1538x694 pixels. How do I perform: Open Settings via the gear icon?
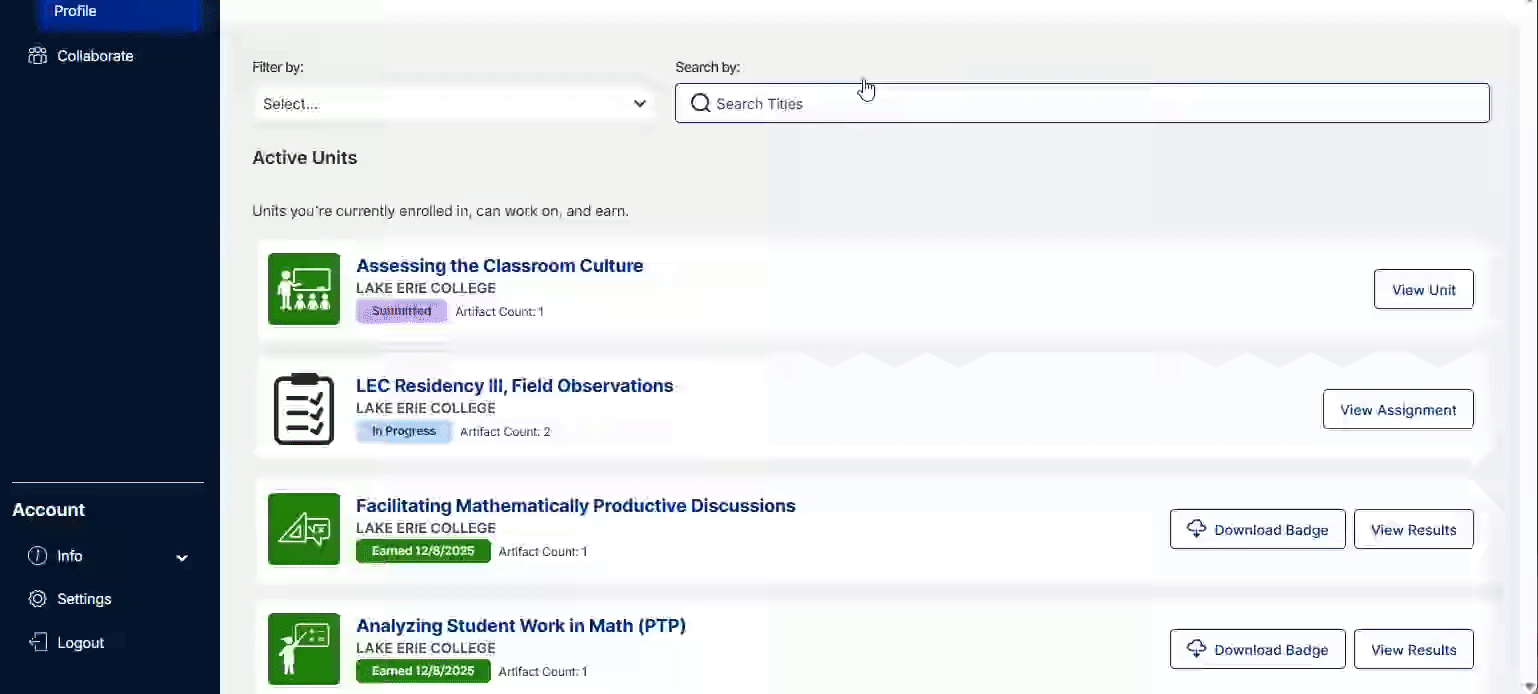point(37,599)
